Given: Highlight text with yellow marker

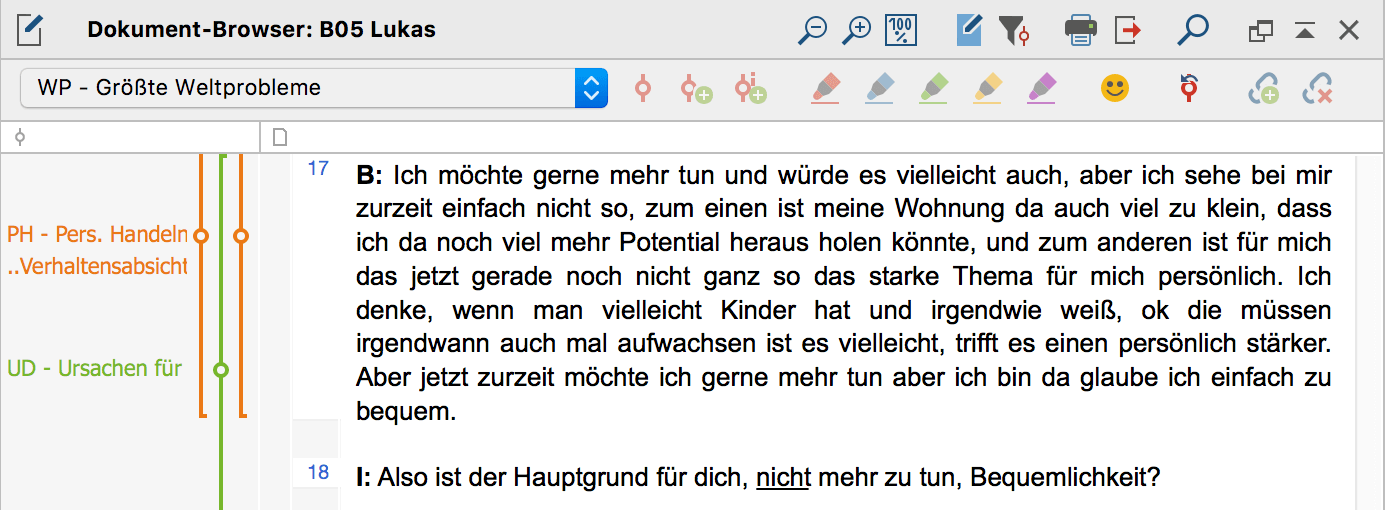Looking at the screenshot, I should (x=987, y=89).
